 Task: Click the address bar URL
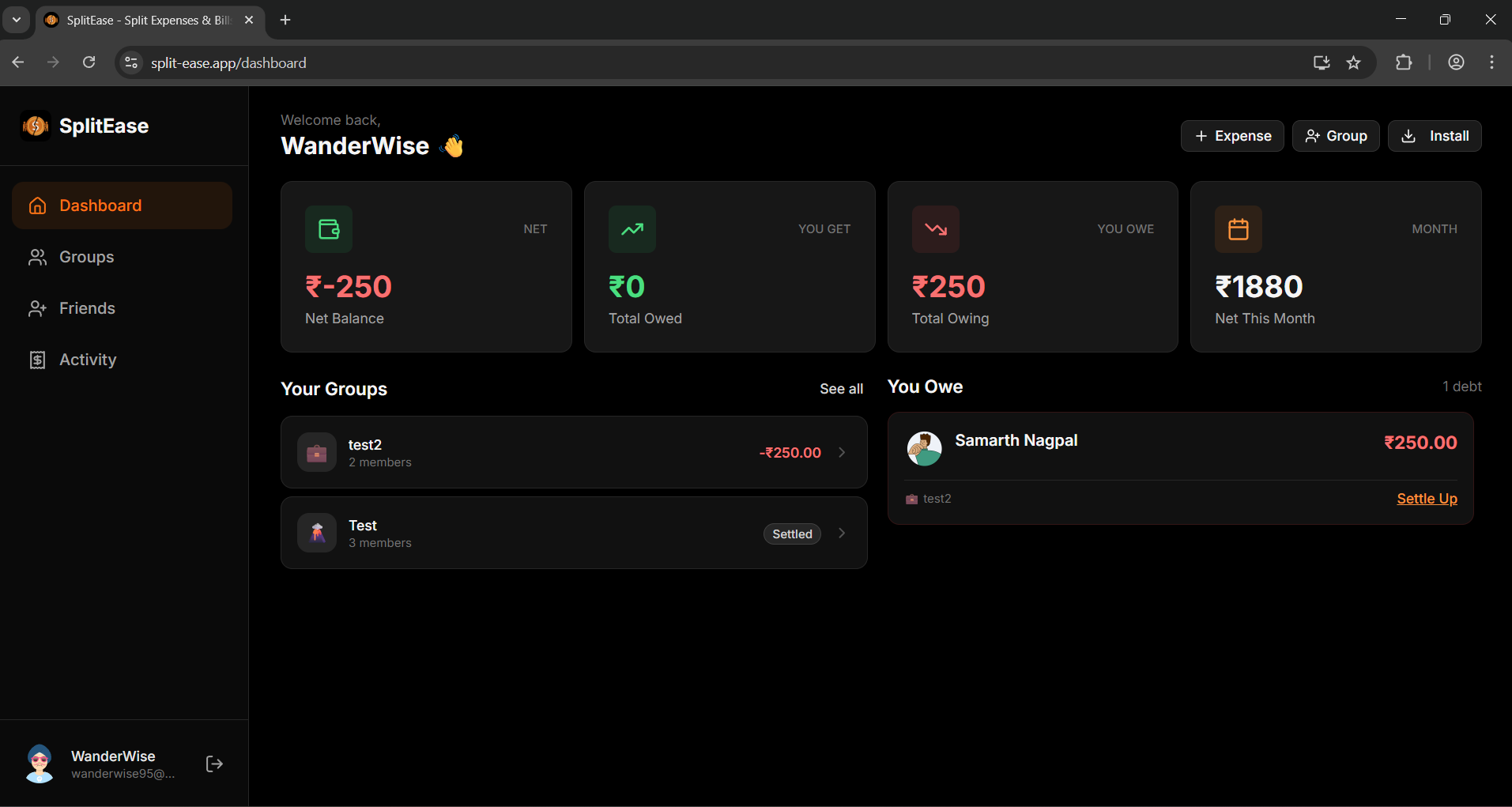(228, 63)
